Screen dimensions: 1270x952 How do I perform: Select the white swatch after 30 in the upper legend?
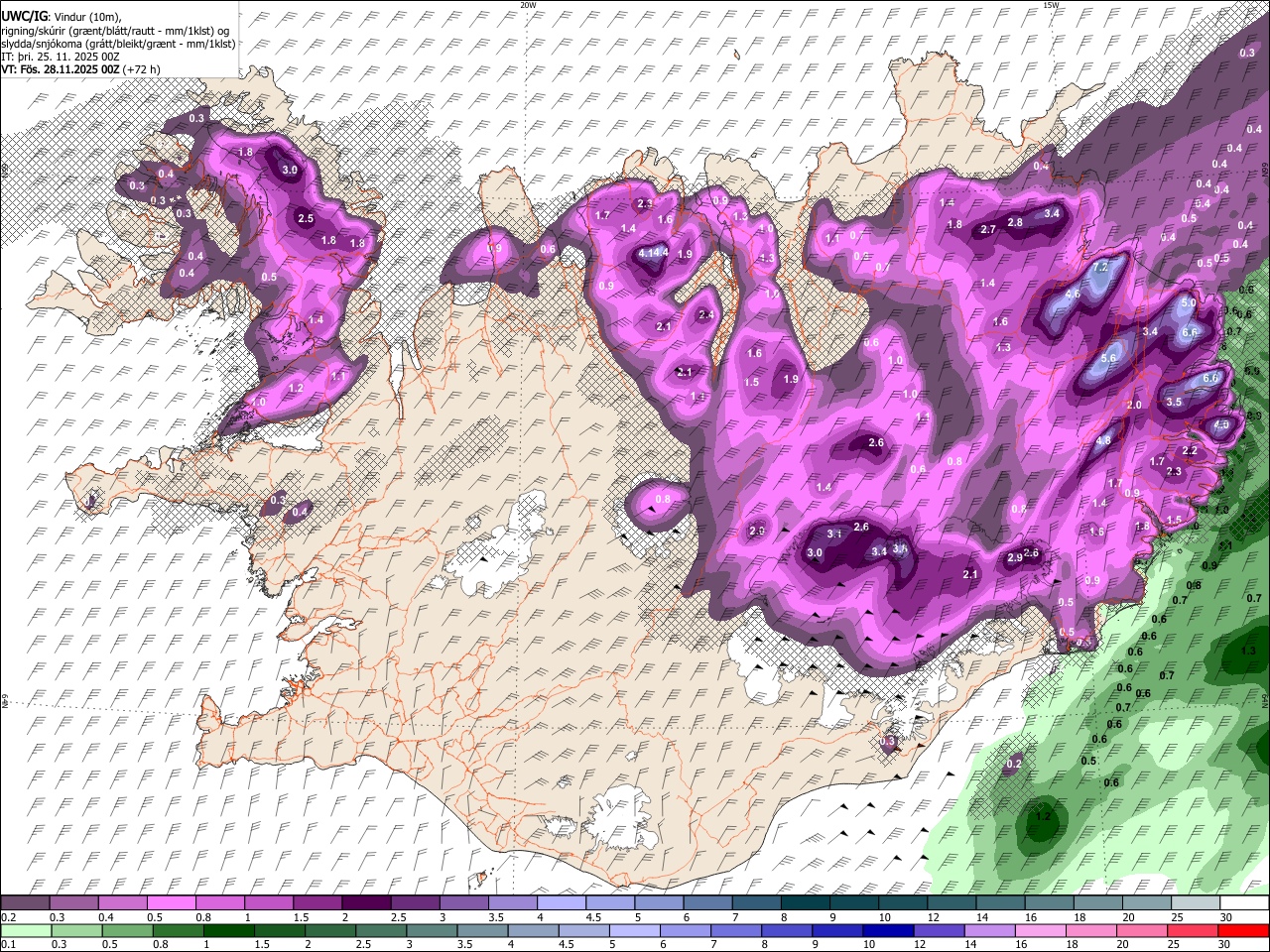(1244, 903)
